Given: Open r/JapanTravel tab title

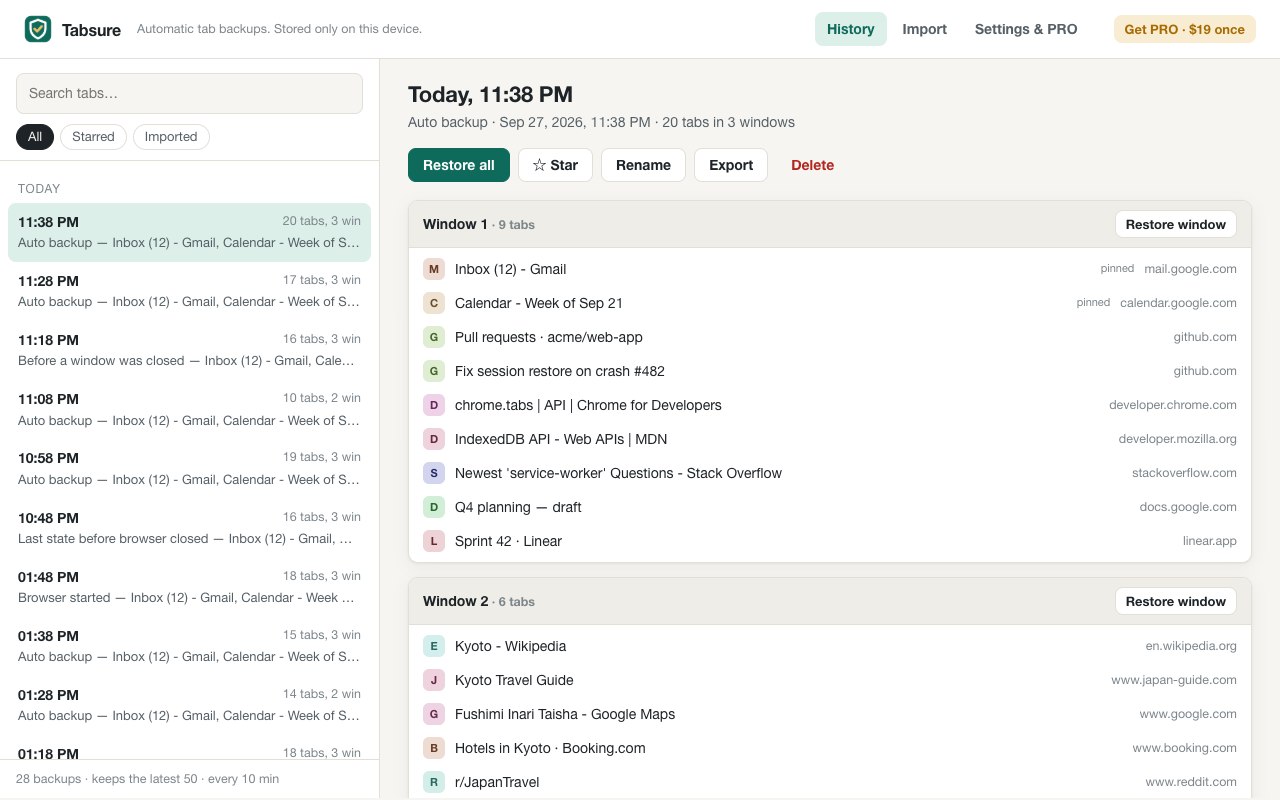Looking at the screenshot, I should 497,782.
